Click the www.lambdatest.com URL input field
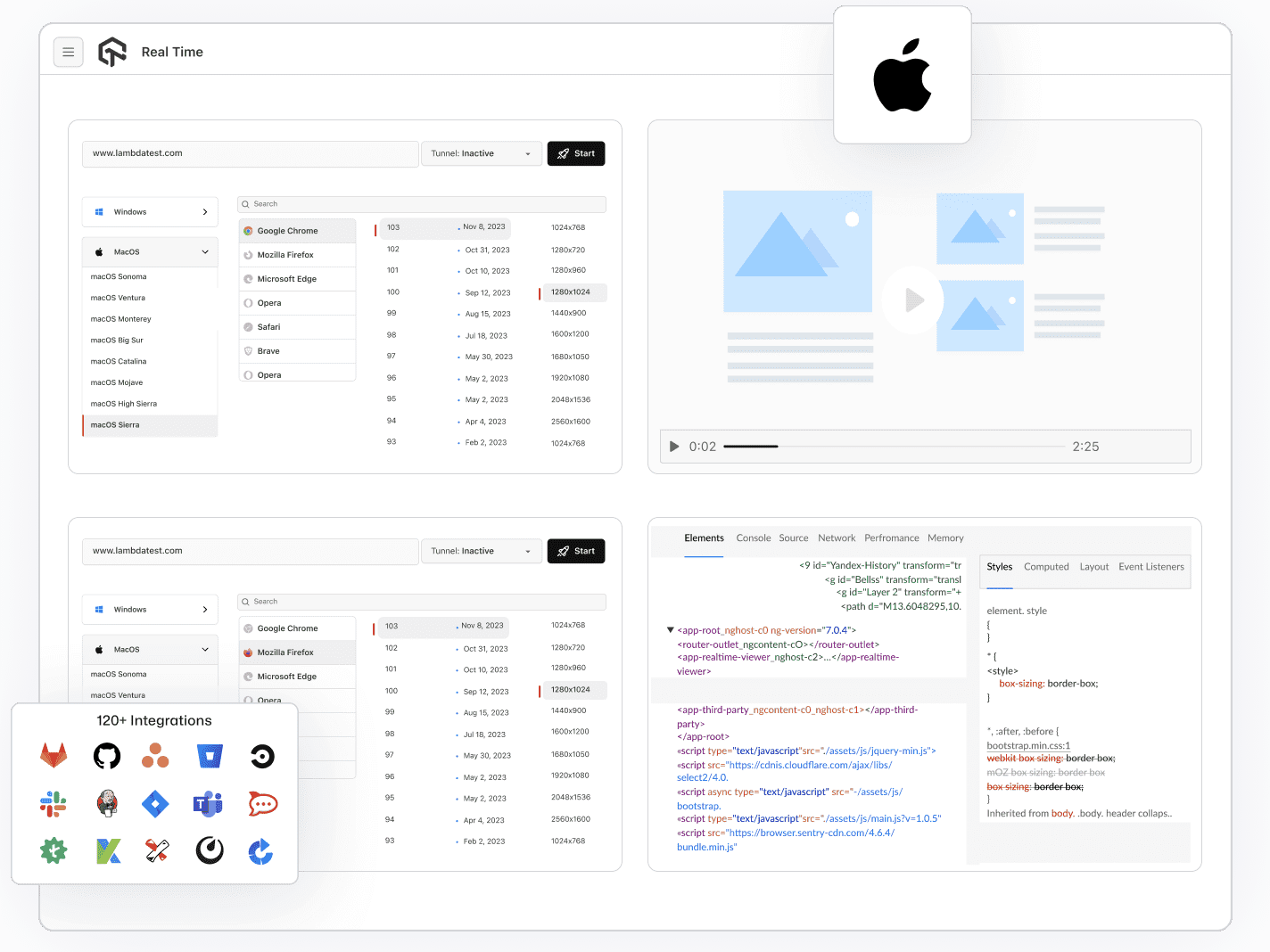 coord(250,153)
